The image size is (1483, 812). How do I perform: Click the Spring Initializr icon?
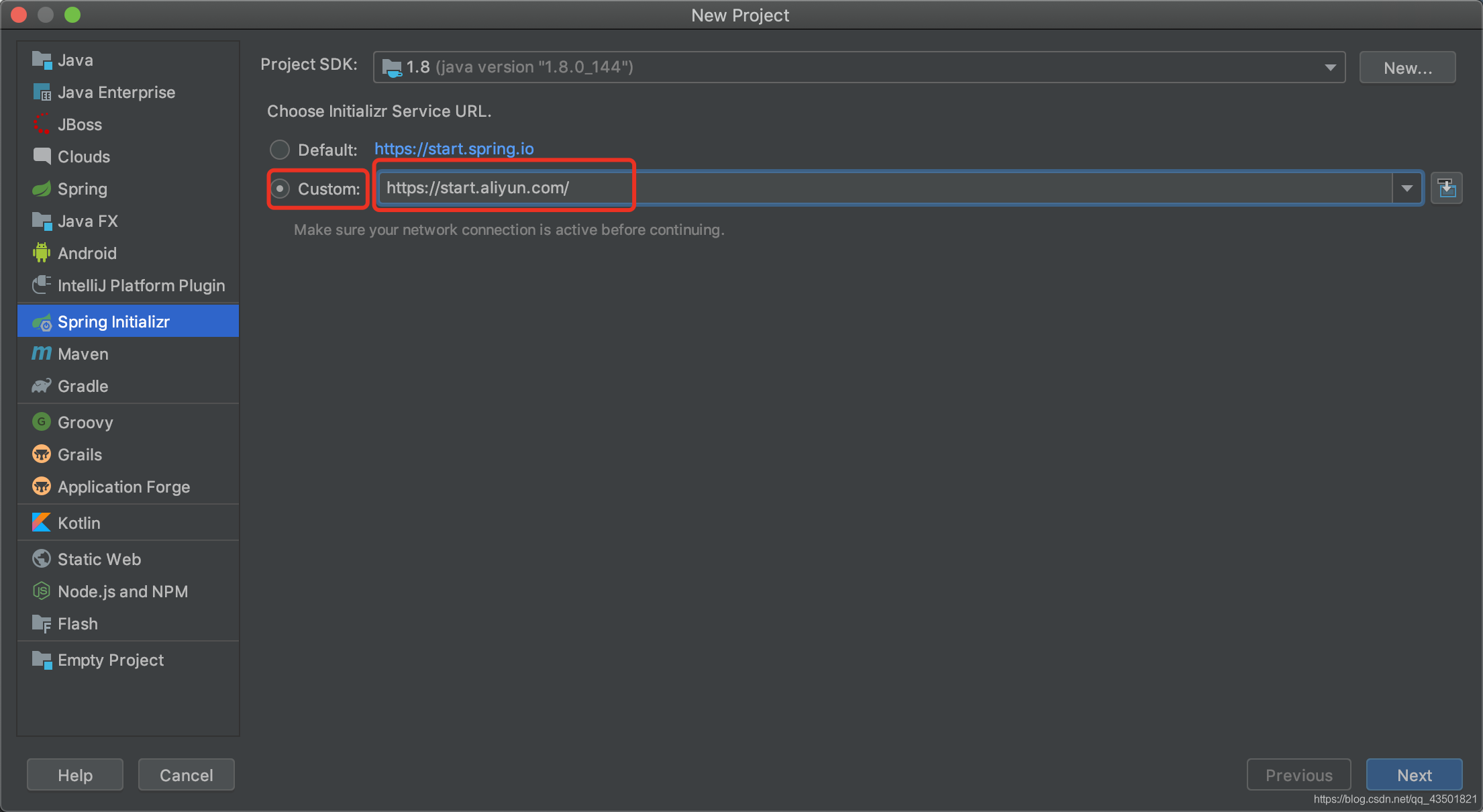pos(42,322)
